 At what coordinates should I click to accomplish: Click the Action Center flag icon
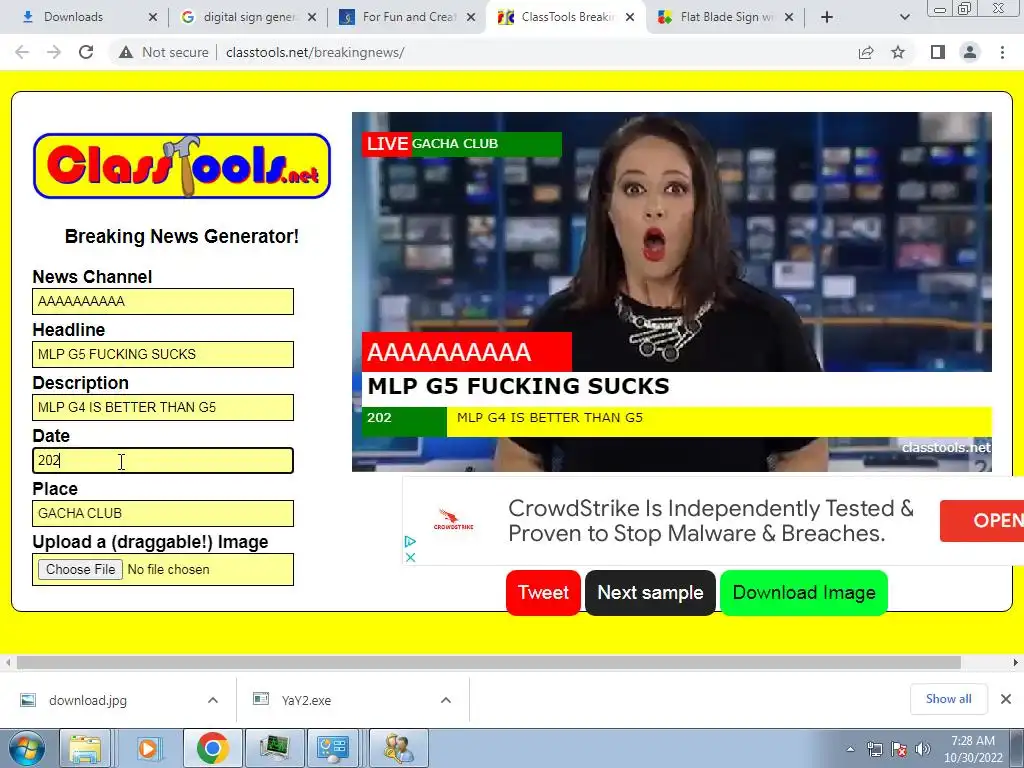899,749
